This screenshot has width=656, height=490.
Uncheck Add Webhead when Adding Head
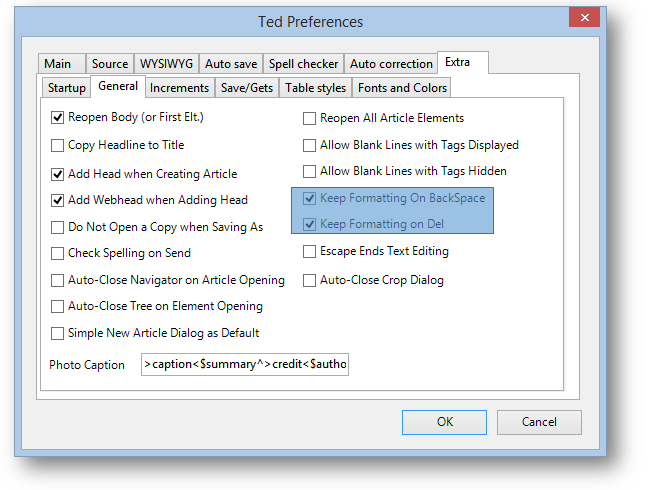(57, 200)
